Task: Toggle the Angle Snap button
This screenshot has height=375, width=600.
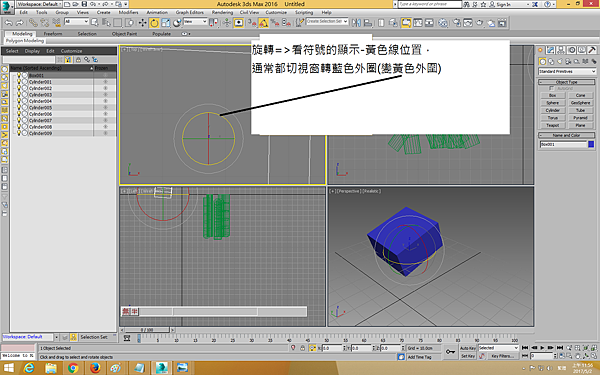Action: coord(263,23)
